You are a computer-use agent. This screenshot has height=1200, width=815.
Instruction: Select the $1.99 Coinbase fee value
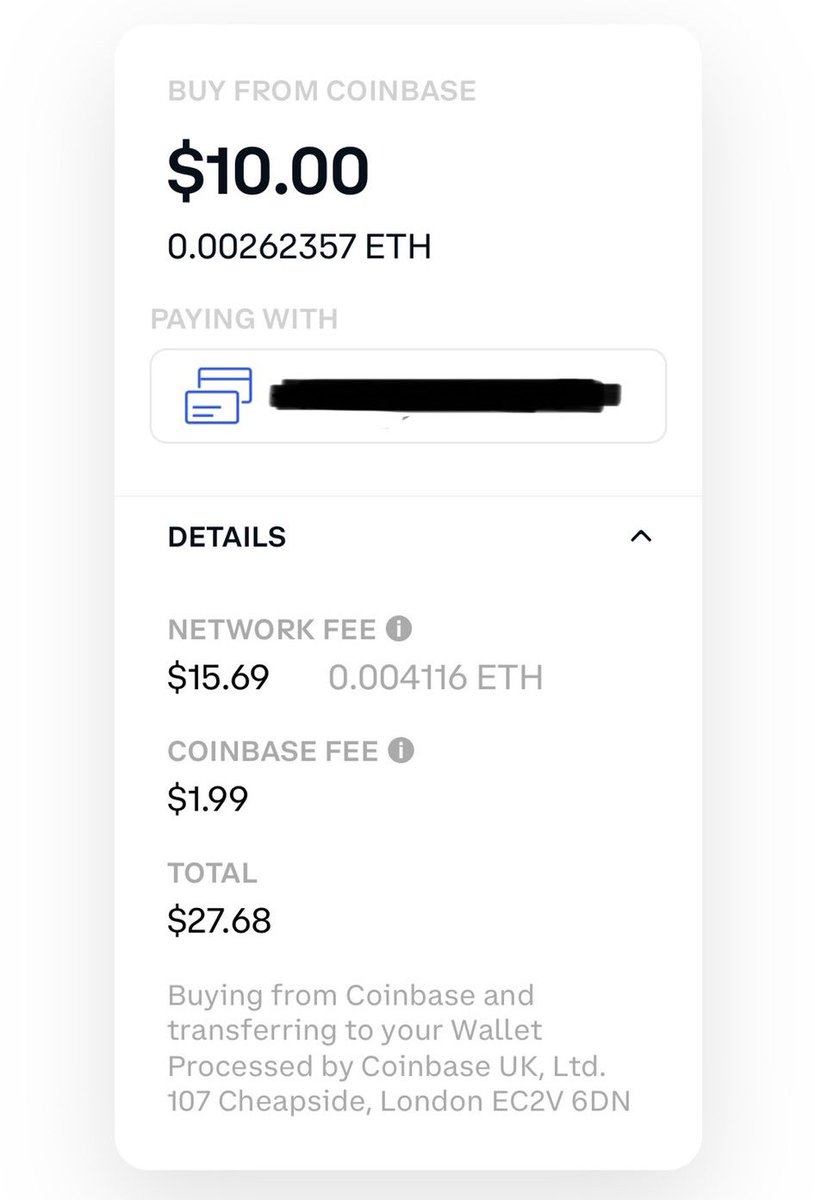point(208,799)
